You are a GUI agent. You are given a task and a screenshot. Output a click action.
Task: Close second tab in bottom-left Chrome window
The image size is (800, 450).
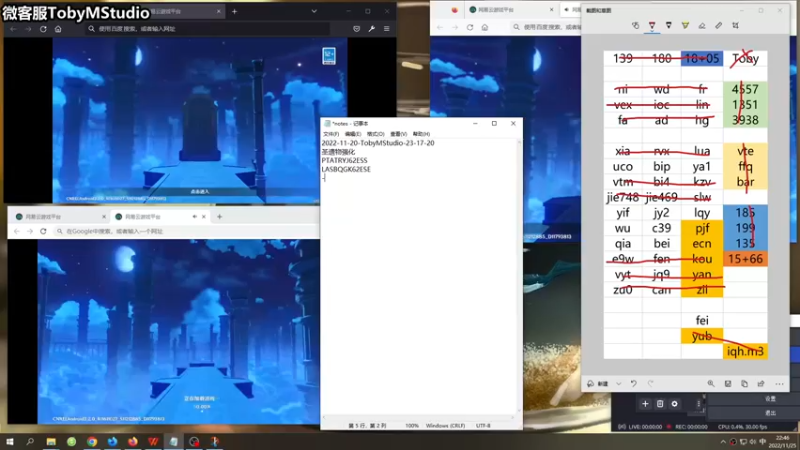coord(204,217)
